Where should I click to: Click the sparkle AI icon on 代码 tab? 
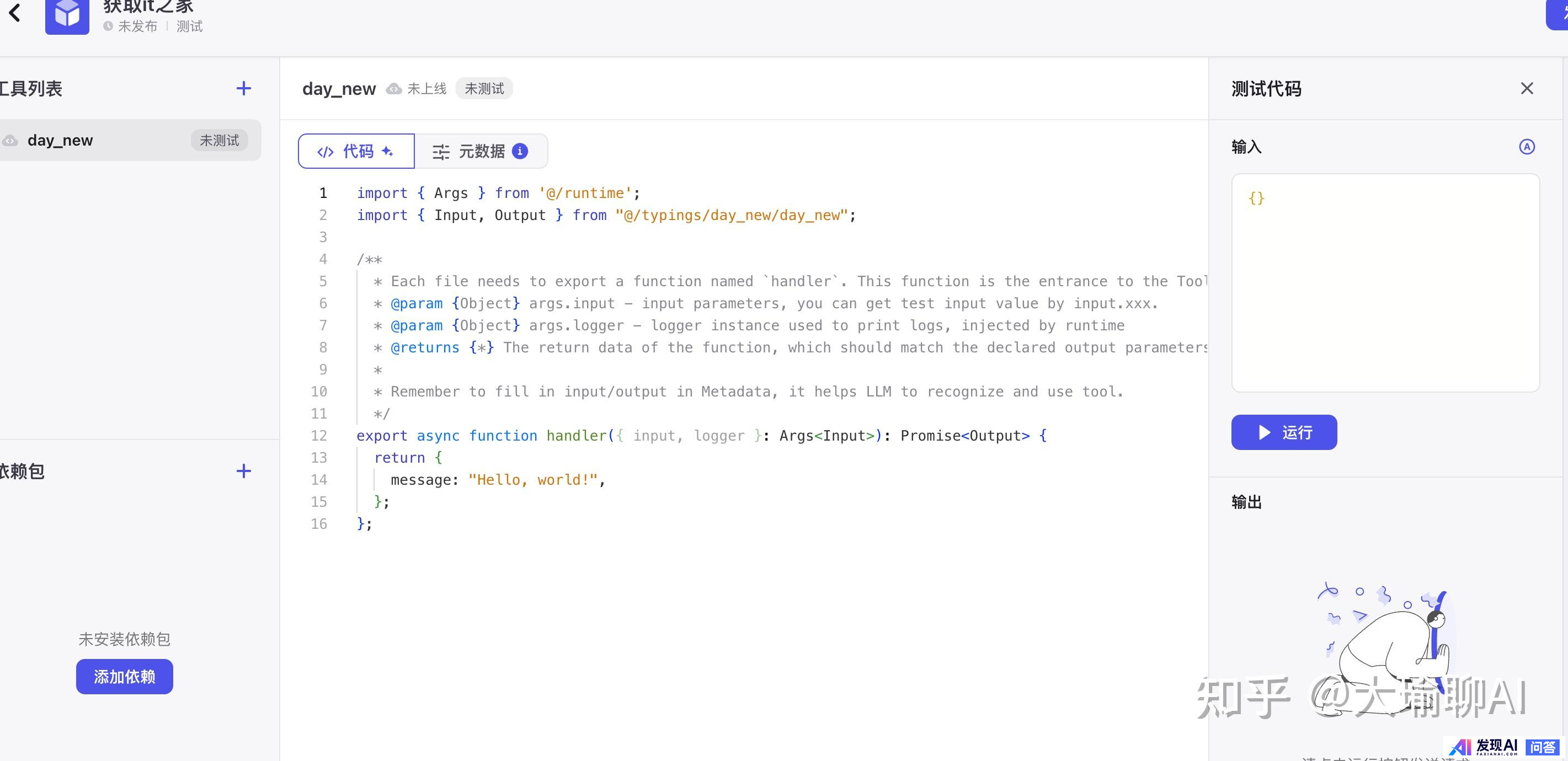(388, 151)
